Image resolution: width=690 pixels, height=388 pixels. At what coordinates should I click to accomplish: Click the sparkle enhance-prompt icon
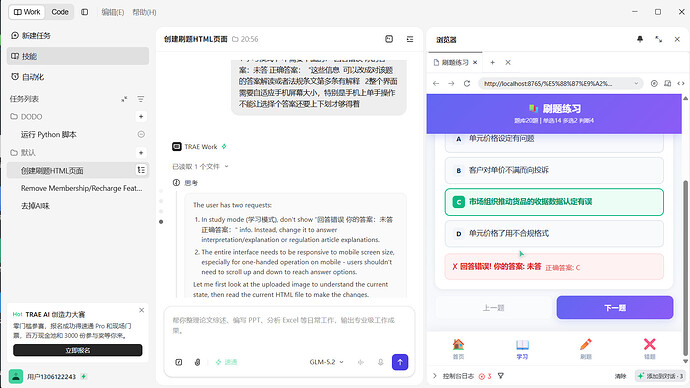pyautogui.click(x=361, y=362)
